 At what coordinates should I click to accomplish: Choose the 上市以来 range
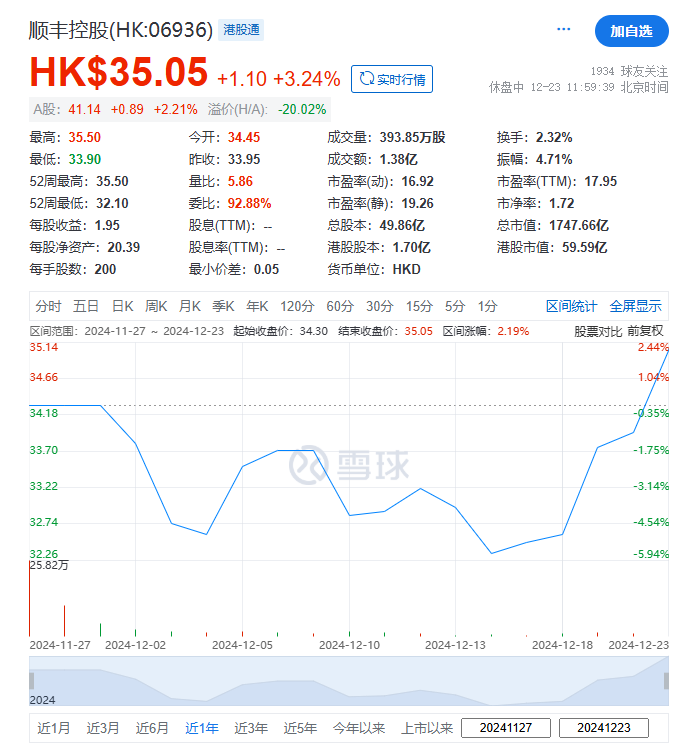(x=427, y=728)
